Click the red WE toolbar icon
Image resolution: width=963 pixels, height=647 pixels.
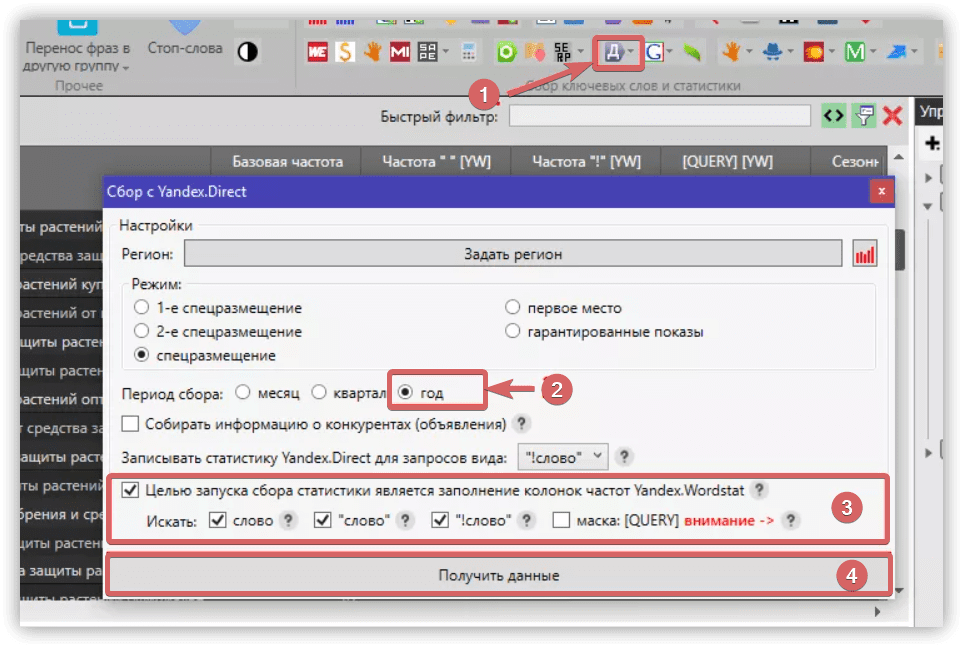click(x=317, y=52)
